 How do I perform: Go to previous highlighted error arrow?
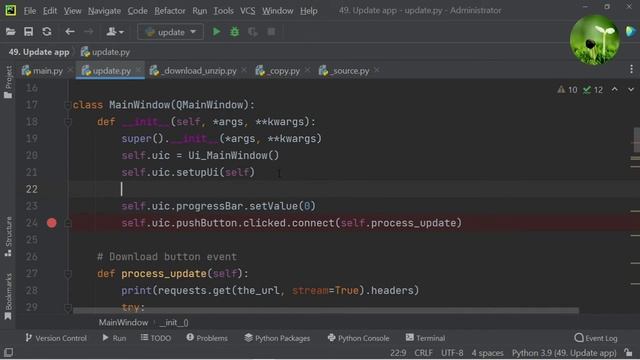click(615, 89)
